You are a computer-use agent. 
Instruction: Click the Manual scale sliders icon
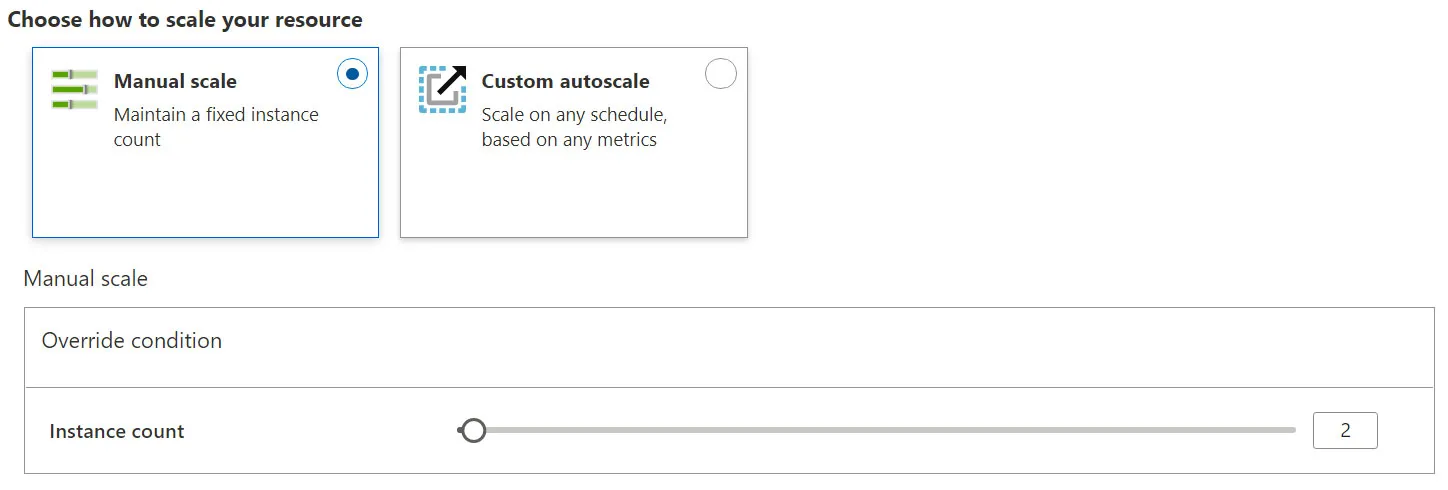click(x=75, y=89)
